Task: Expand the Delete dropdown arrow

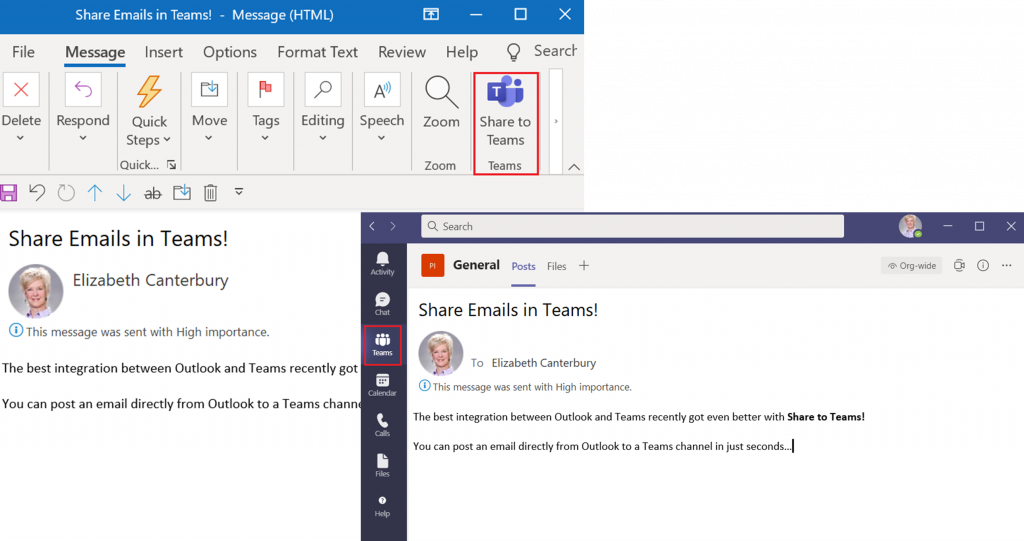Action: tap(21, 138)
